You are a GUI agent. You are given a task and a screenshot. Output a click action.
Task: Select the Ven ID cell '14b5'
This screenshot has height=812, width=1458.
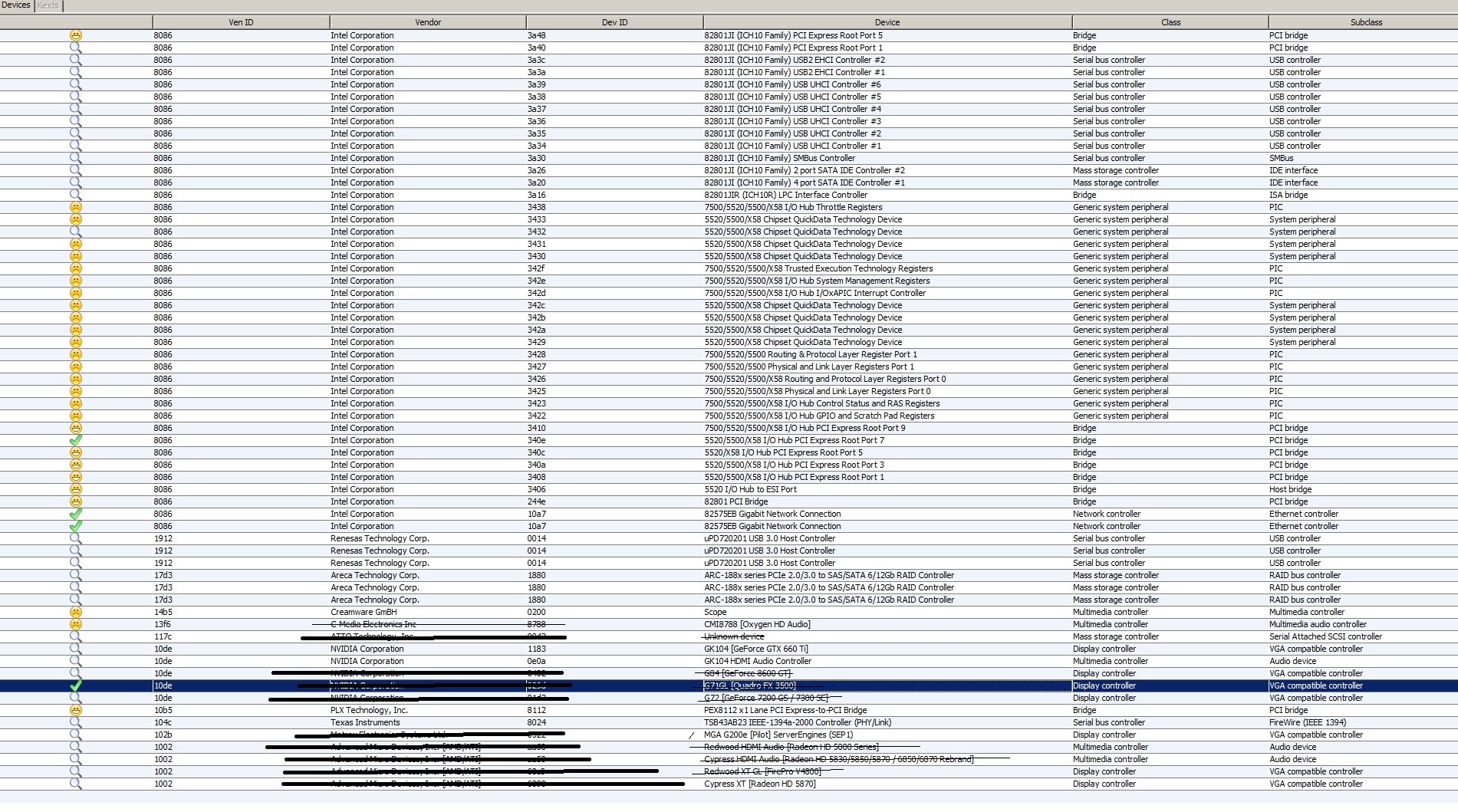coord(241,612)
